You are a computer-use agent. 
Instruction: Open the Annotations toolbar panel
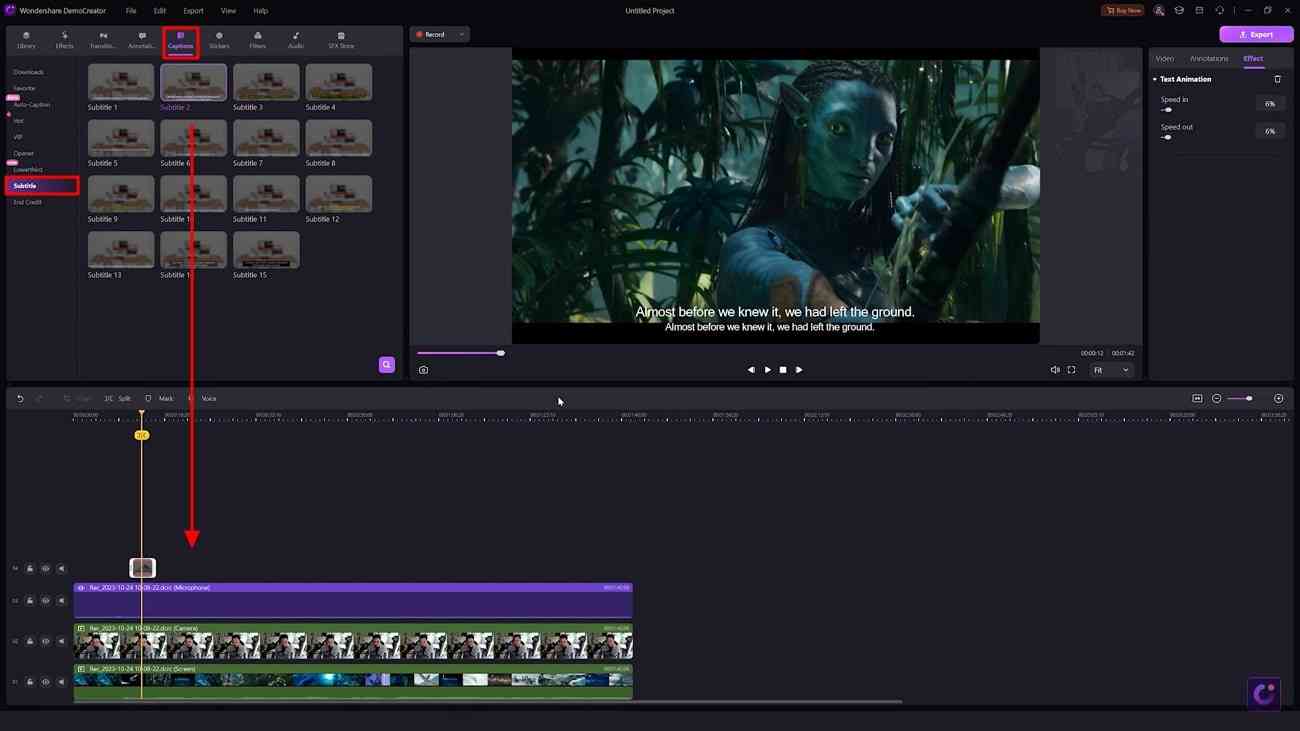tap(142, 40)
